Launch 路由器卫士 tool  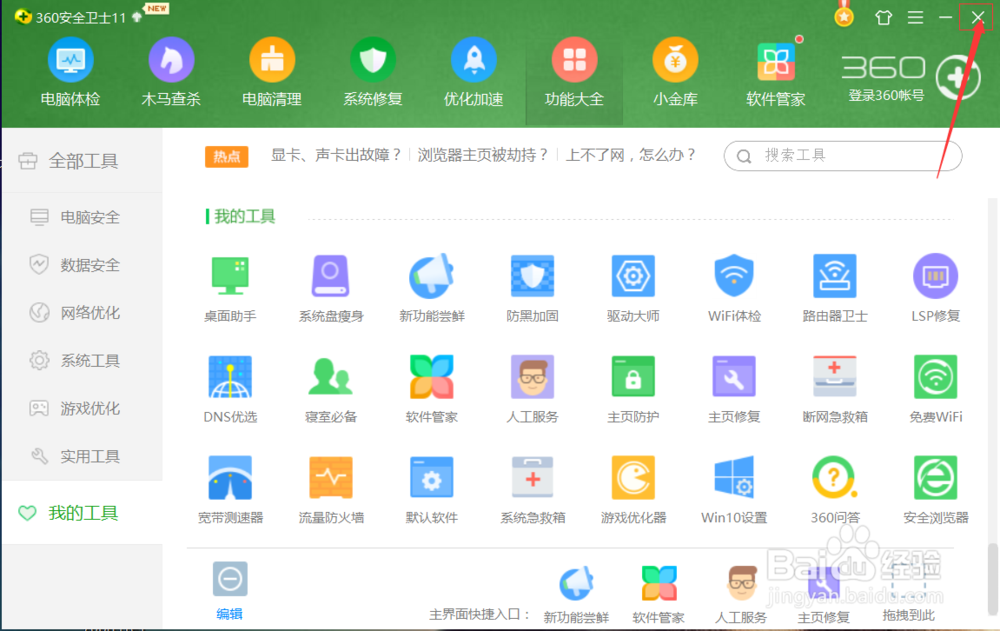tap(835, 288)
